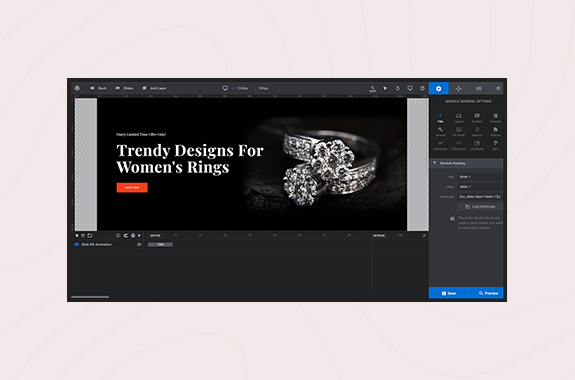This screenshot has width=575, height=380.
Task: Select the Title options icon
Action: coord(440,118)
